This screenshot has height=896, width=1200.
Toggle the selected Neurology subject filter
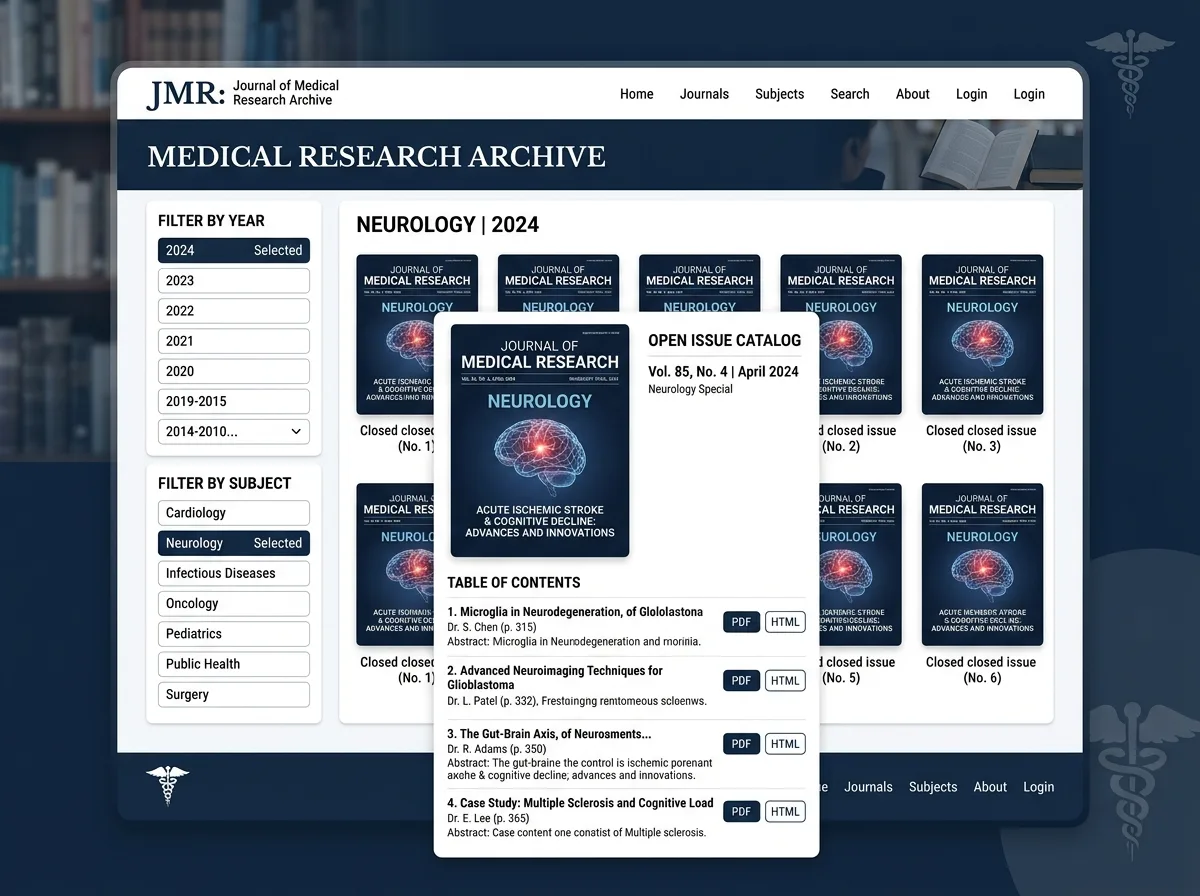(234, 543)
